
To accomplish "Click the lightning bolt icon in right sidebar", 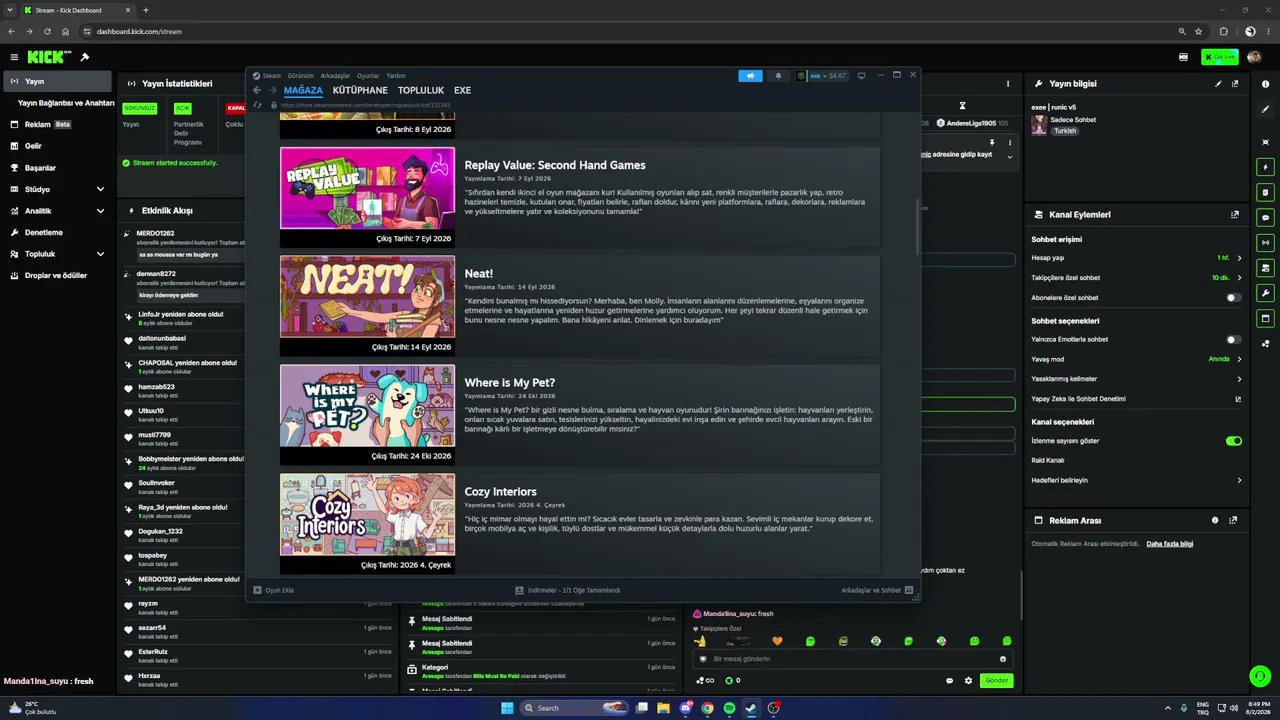I will tap(1266, 167).
